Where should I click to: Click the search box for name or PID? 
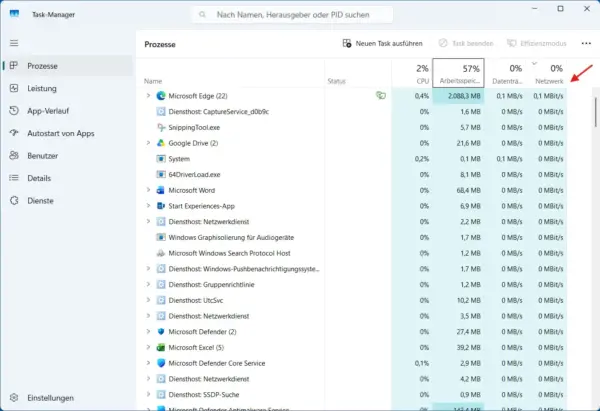(x=293, y=15)
